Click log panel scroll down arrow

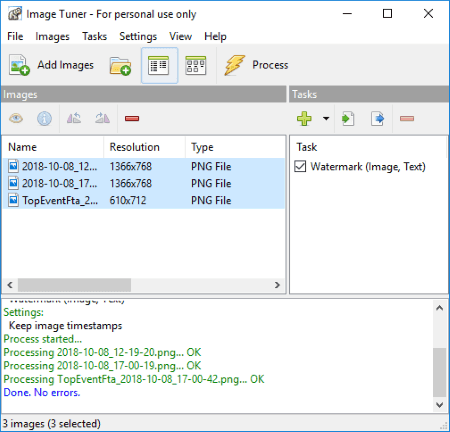(x=440, y=405)
